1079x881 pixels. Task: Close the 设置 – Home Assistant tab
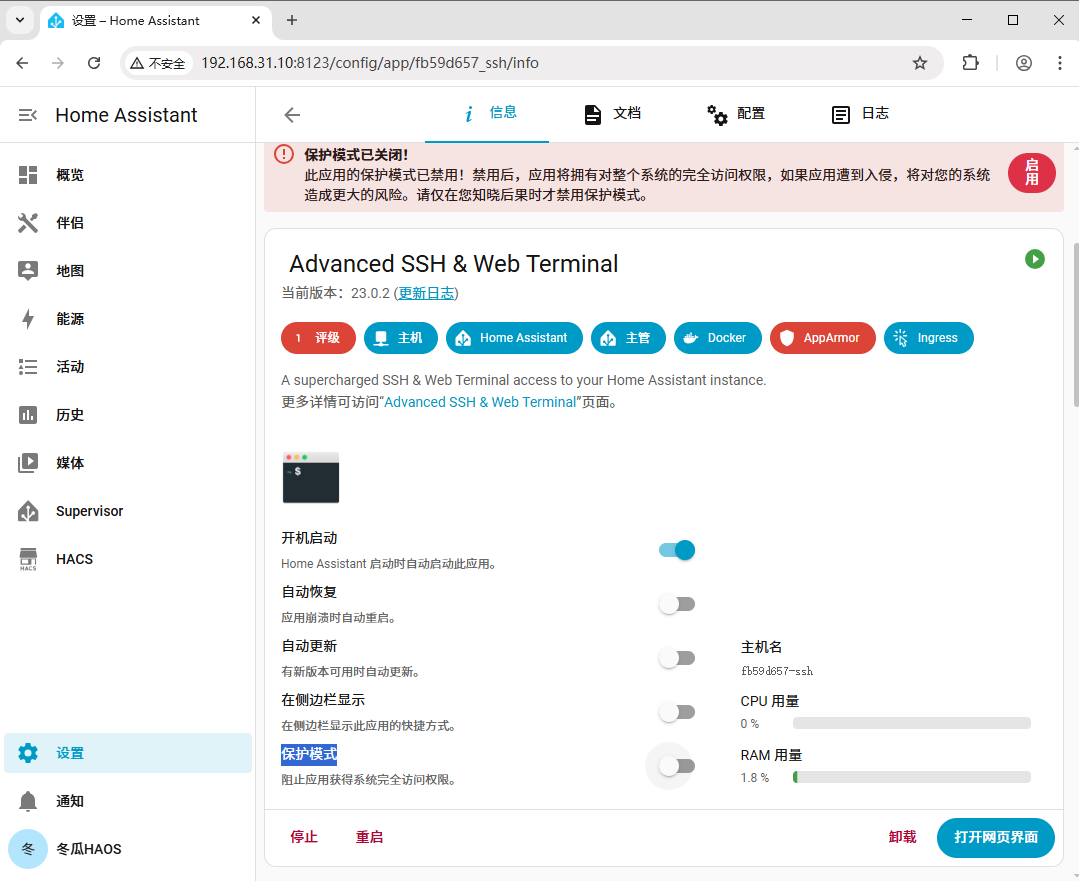[256, 21]
